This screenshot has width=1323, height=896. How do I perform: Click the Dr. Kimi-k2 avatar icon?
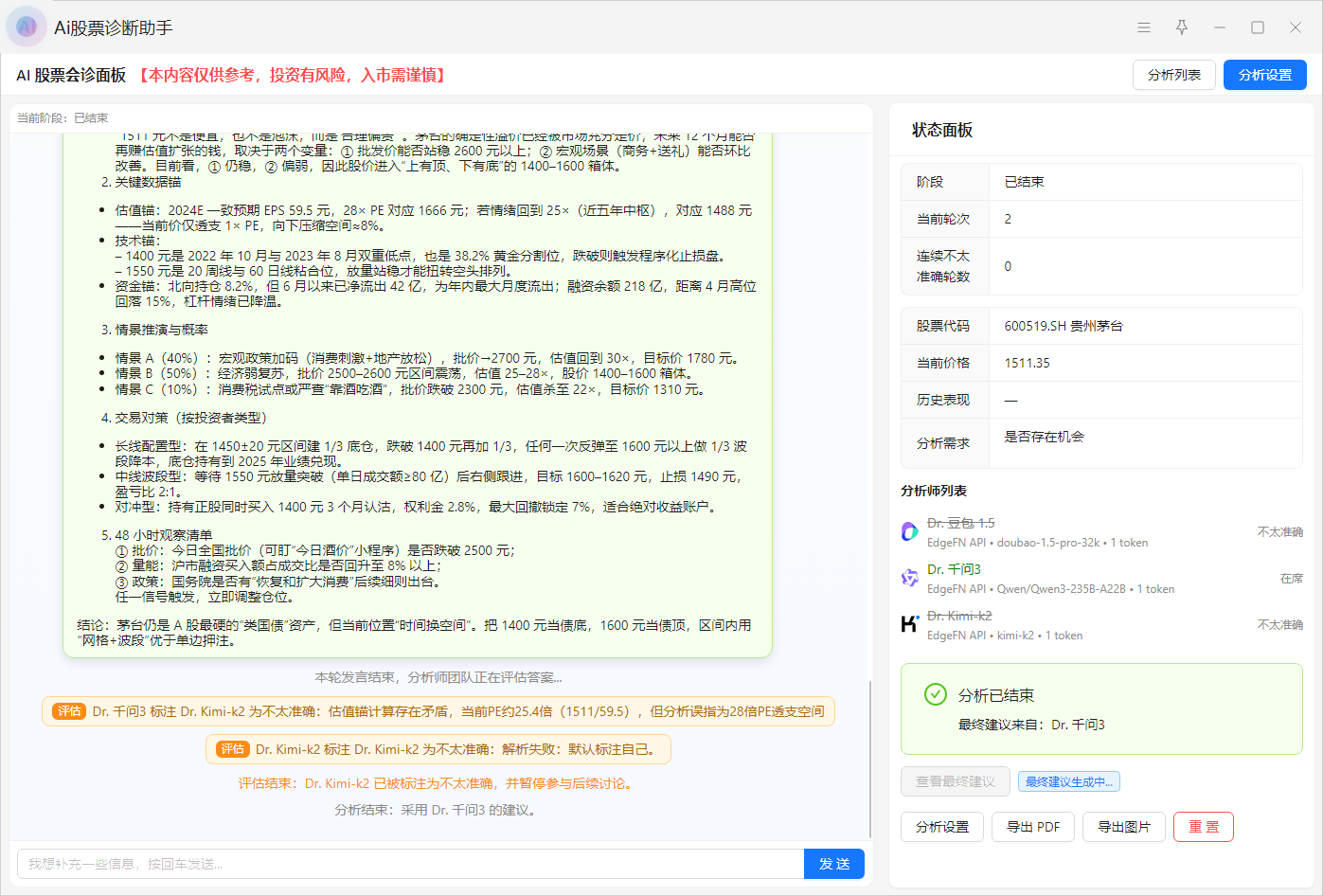(x=909, y=624)
